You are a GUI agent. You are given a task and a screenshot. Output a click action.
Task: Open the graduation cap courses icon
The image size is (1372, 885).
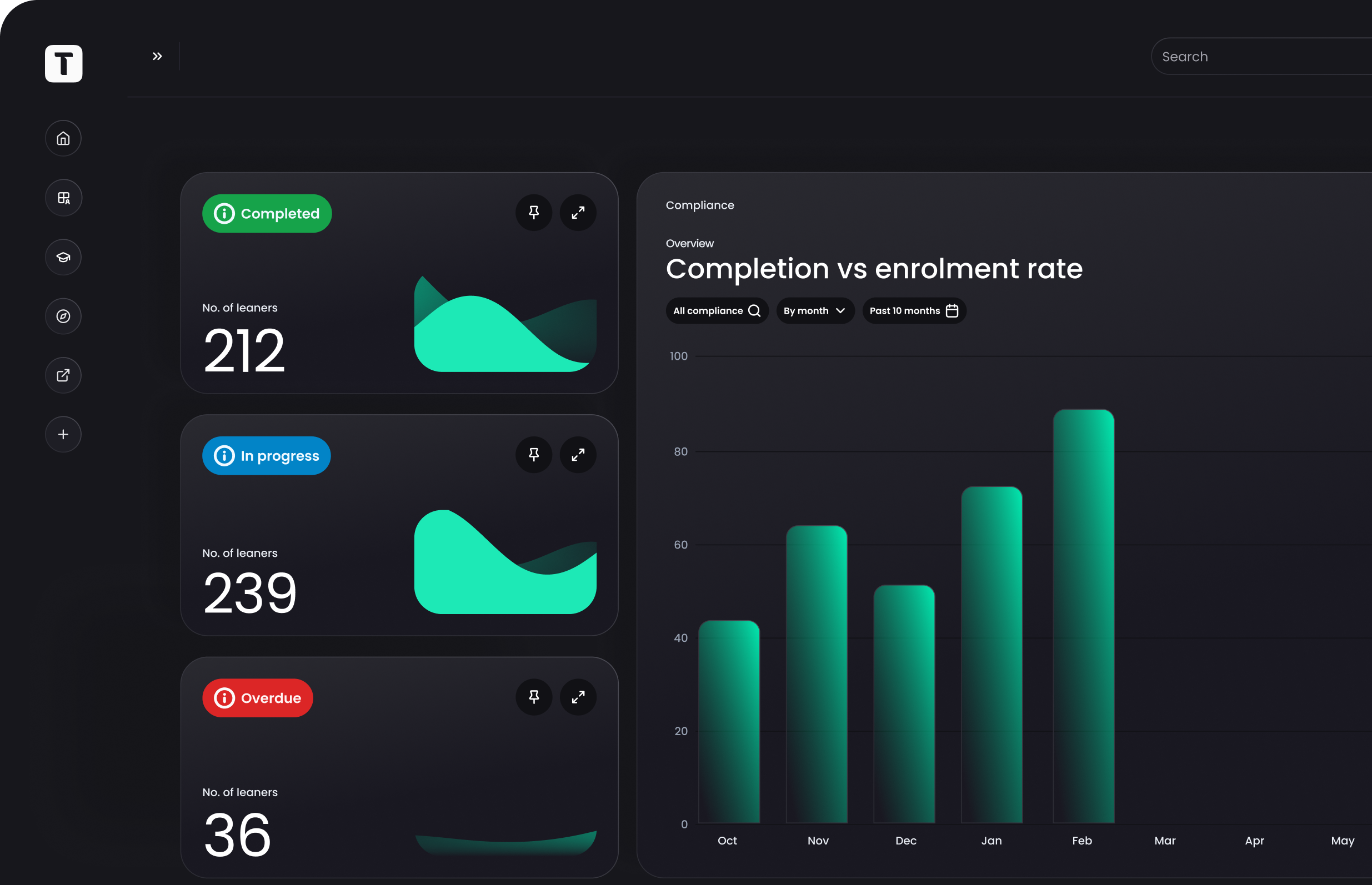click(x=63, y=257)
